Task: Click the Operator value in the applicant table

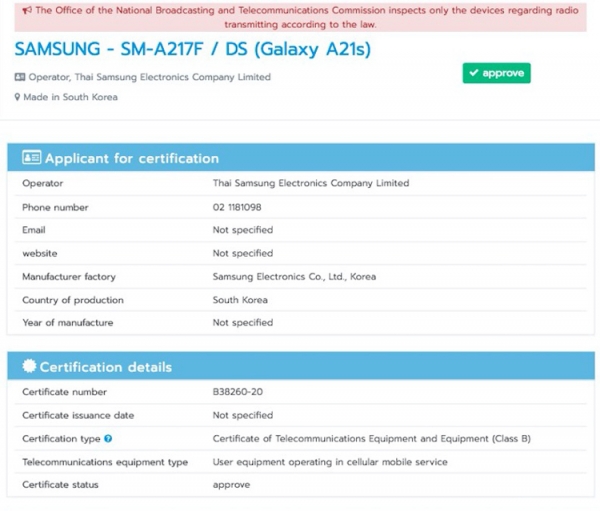Action: [310, 184]
